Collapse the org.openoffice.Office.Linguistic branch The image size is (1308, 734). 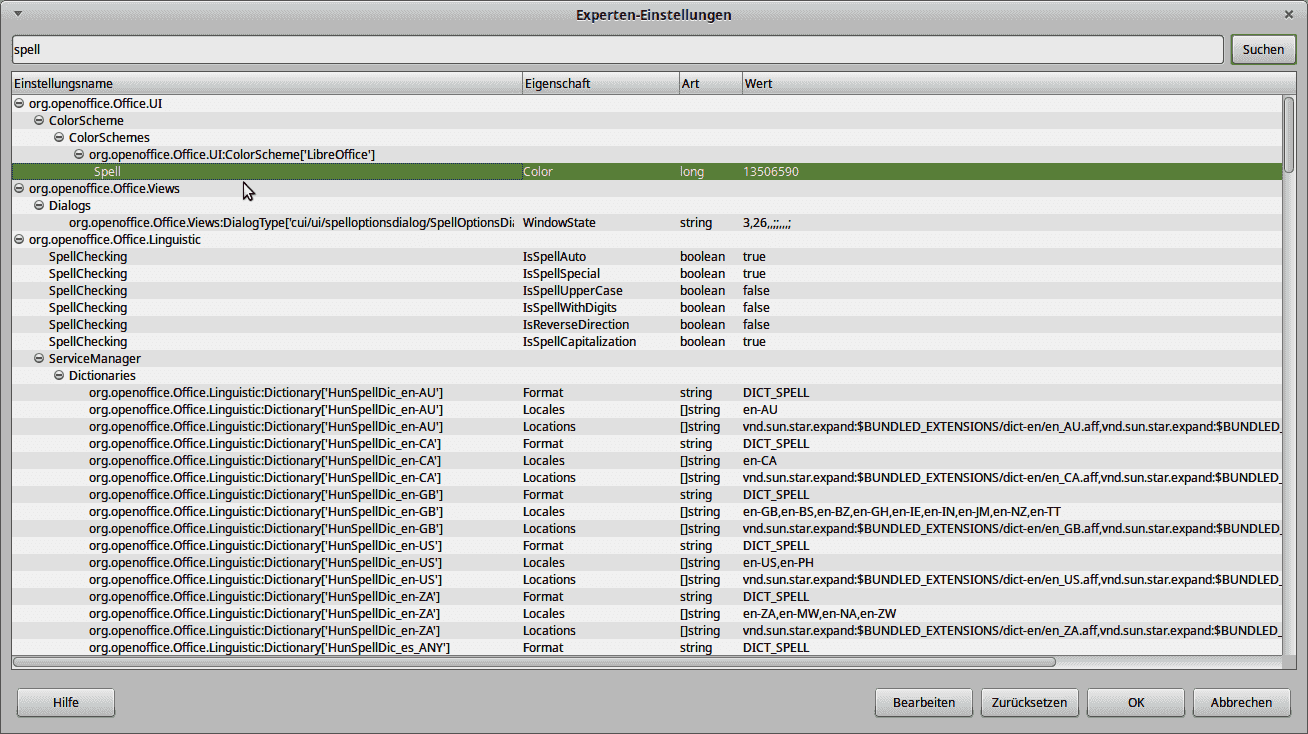[18, 239]
